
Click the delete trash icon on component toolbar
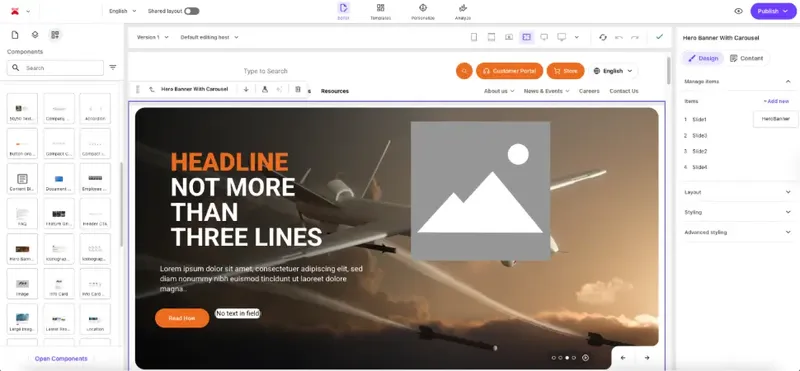(298, 89)
